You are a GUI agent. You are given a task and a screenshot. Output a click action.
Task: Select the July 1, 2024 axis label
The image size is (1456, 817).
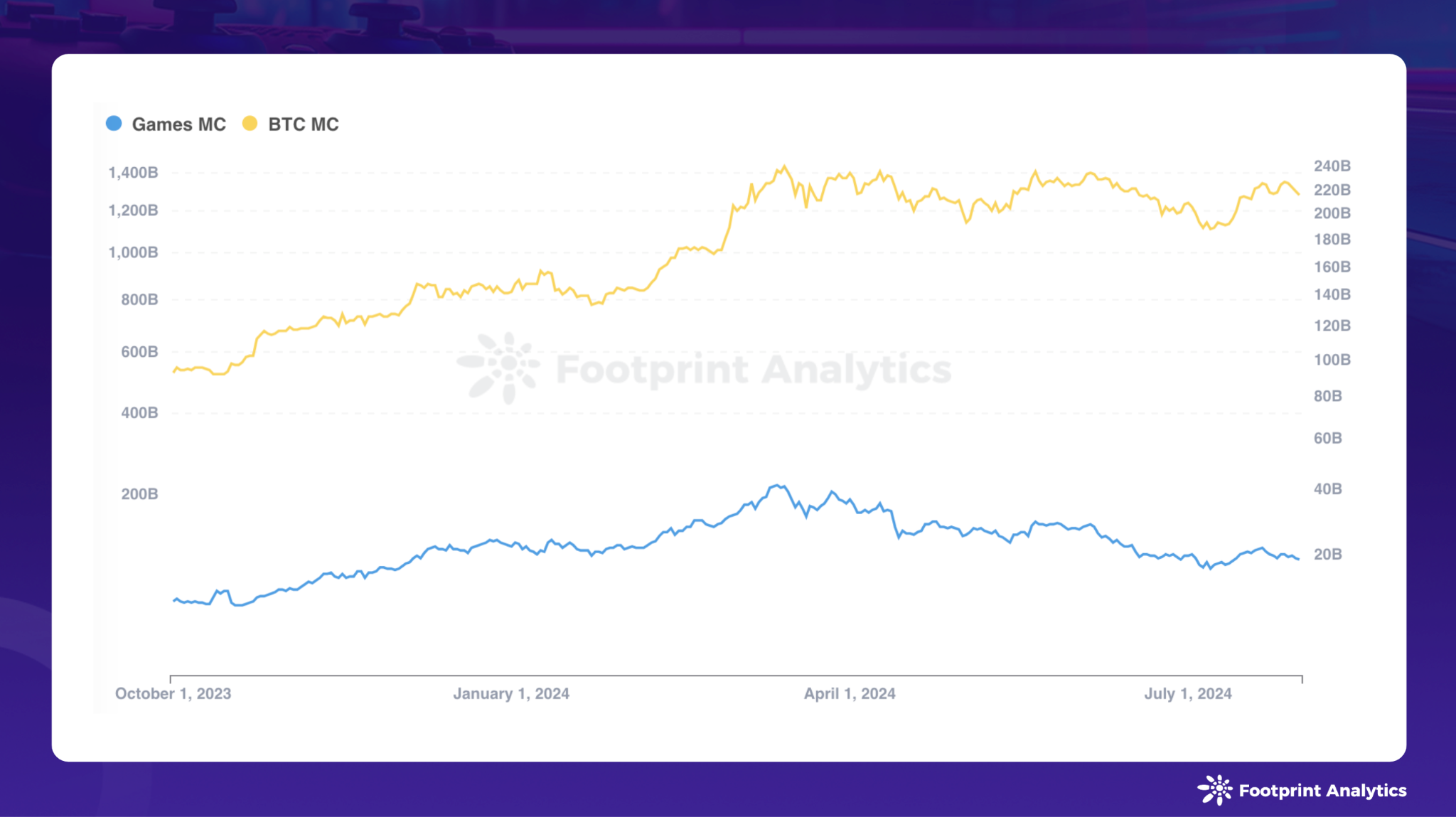(1187, 693)
